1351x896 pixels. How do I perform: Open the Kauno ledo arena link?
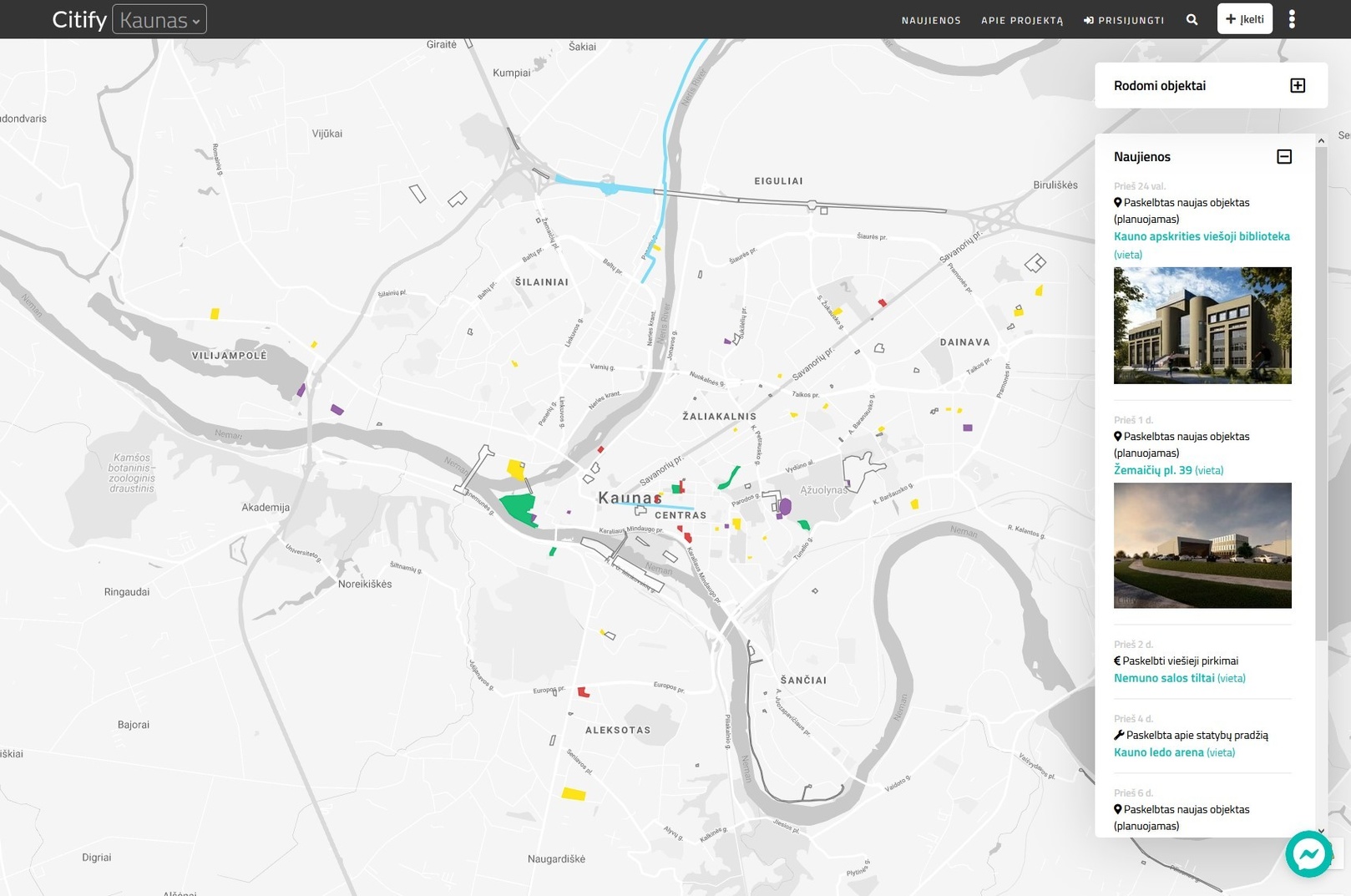point(1158,752)
